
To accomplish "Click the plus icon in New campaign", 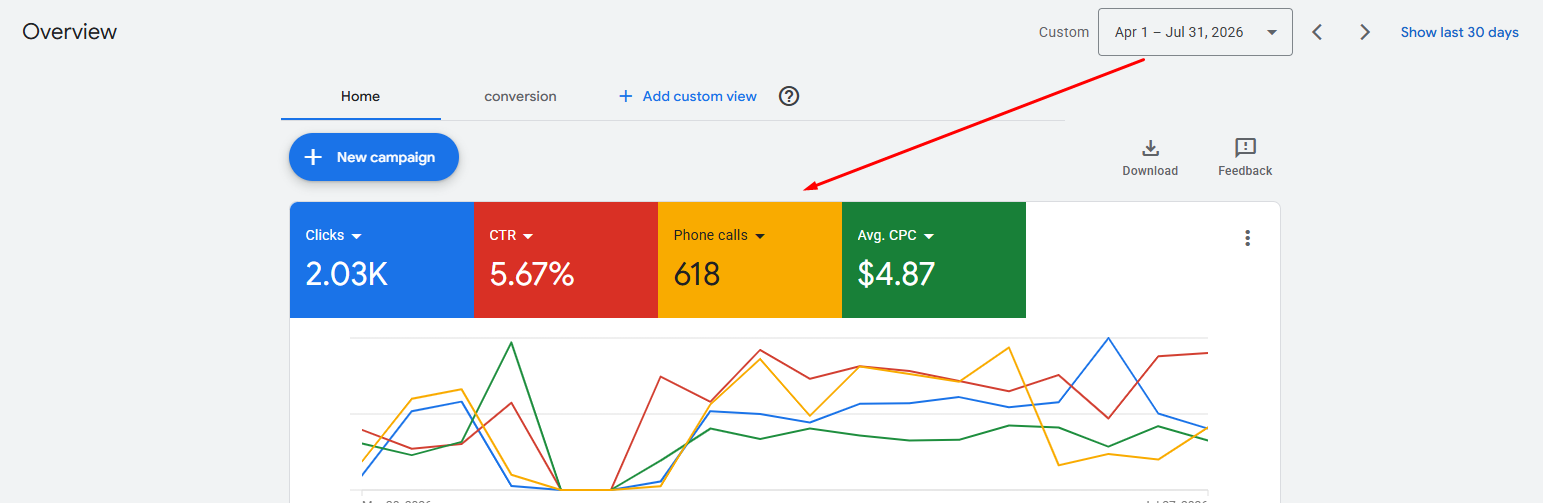I will pos(313,157).
